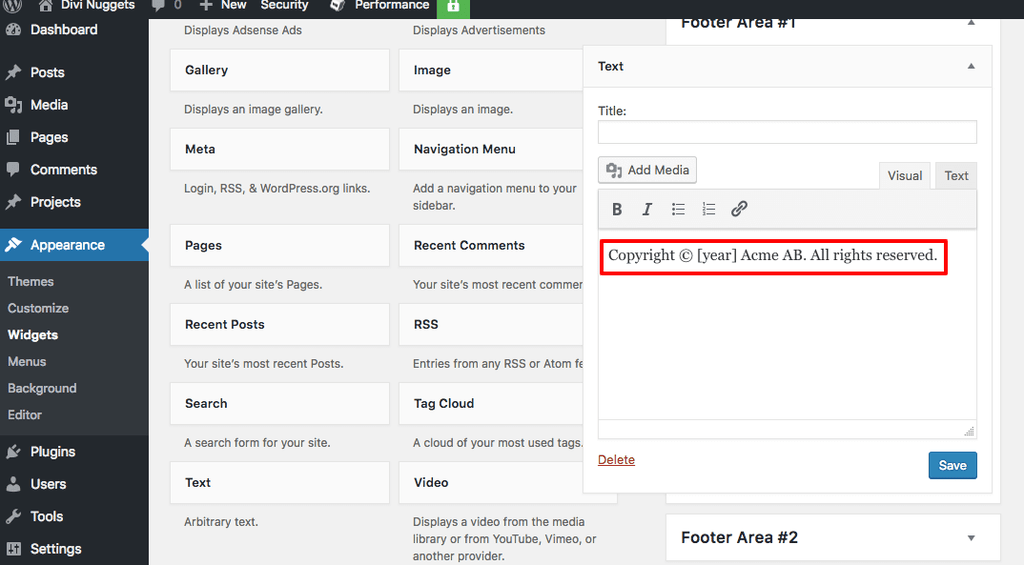The height and width of the screenshot is (565, 1024).
Task: Open Security in the admin bar
Action: point(284,5)
